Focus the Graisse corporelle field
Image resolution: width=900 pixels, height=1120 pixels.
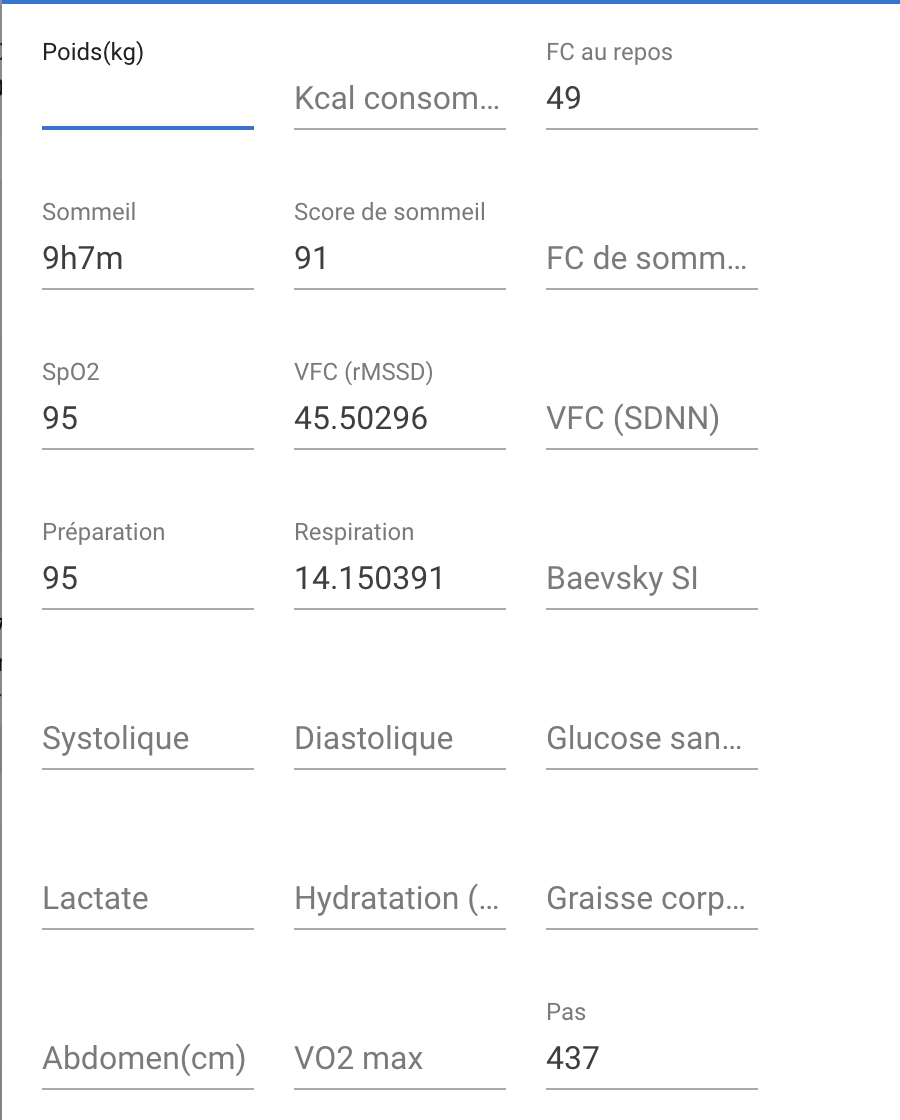pos(651,899)
